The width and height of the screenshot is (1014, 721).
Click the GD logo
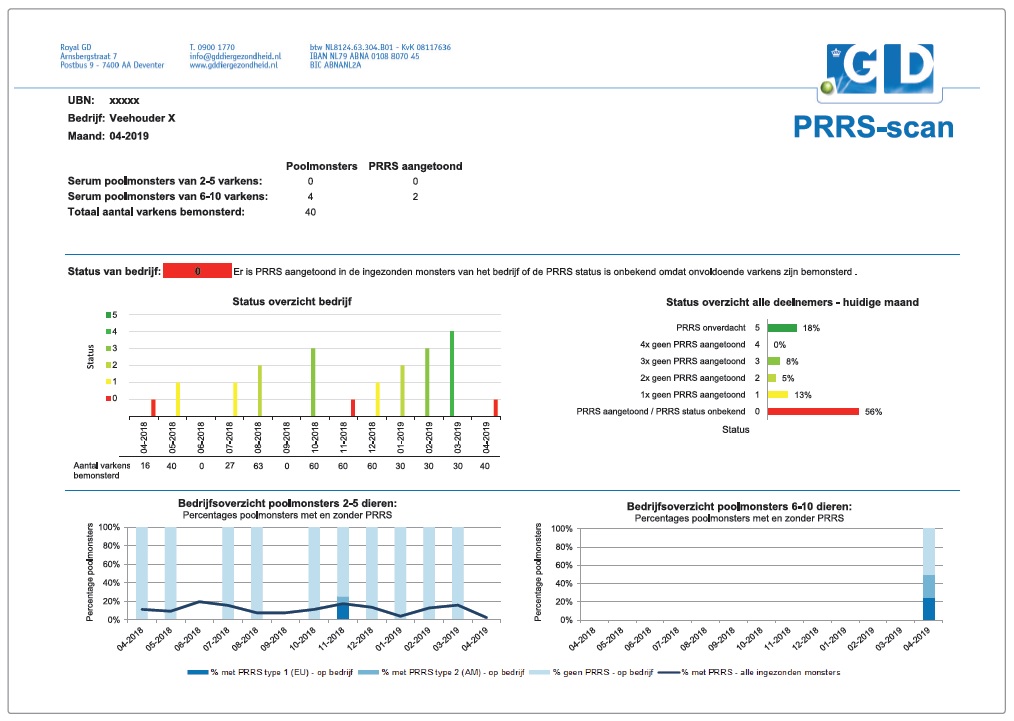click(881, 70)
